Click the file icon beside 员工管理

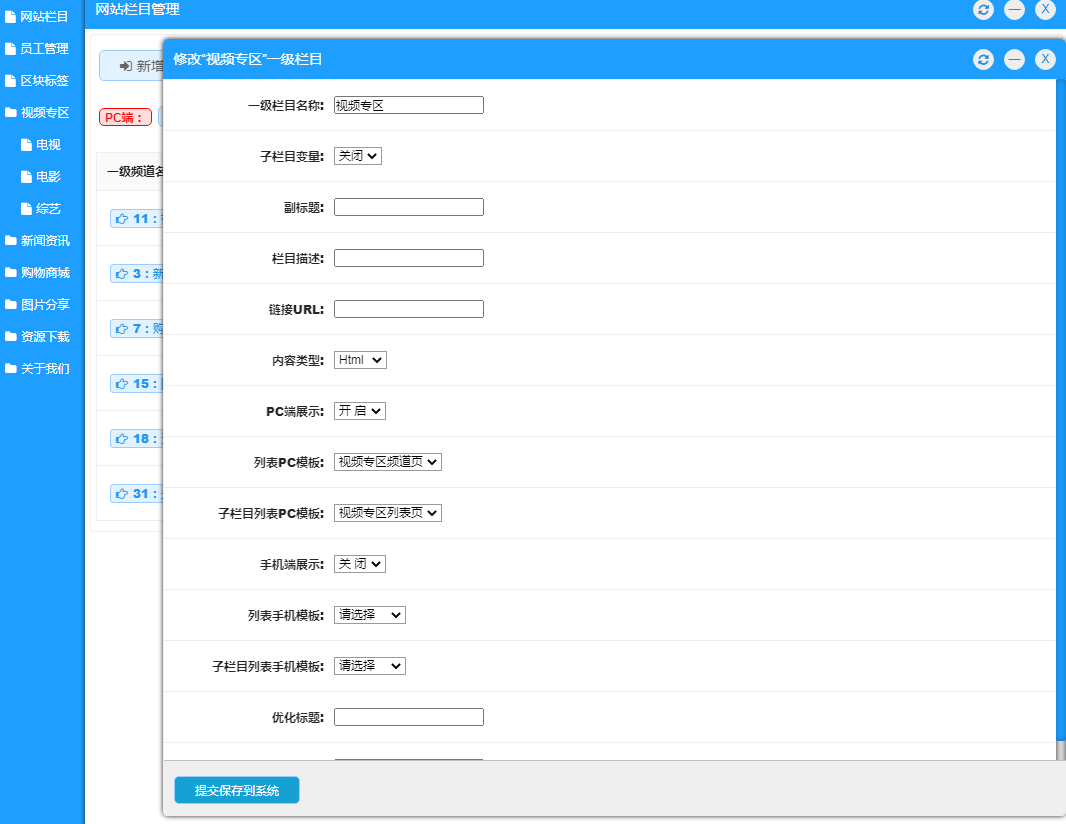pyautogui.click(x=10, y=48)
